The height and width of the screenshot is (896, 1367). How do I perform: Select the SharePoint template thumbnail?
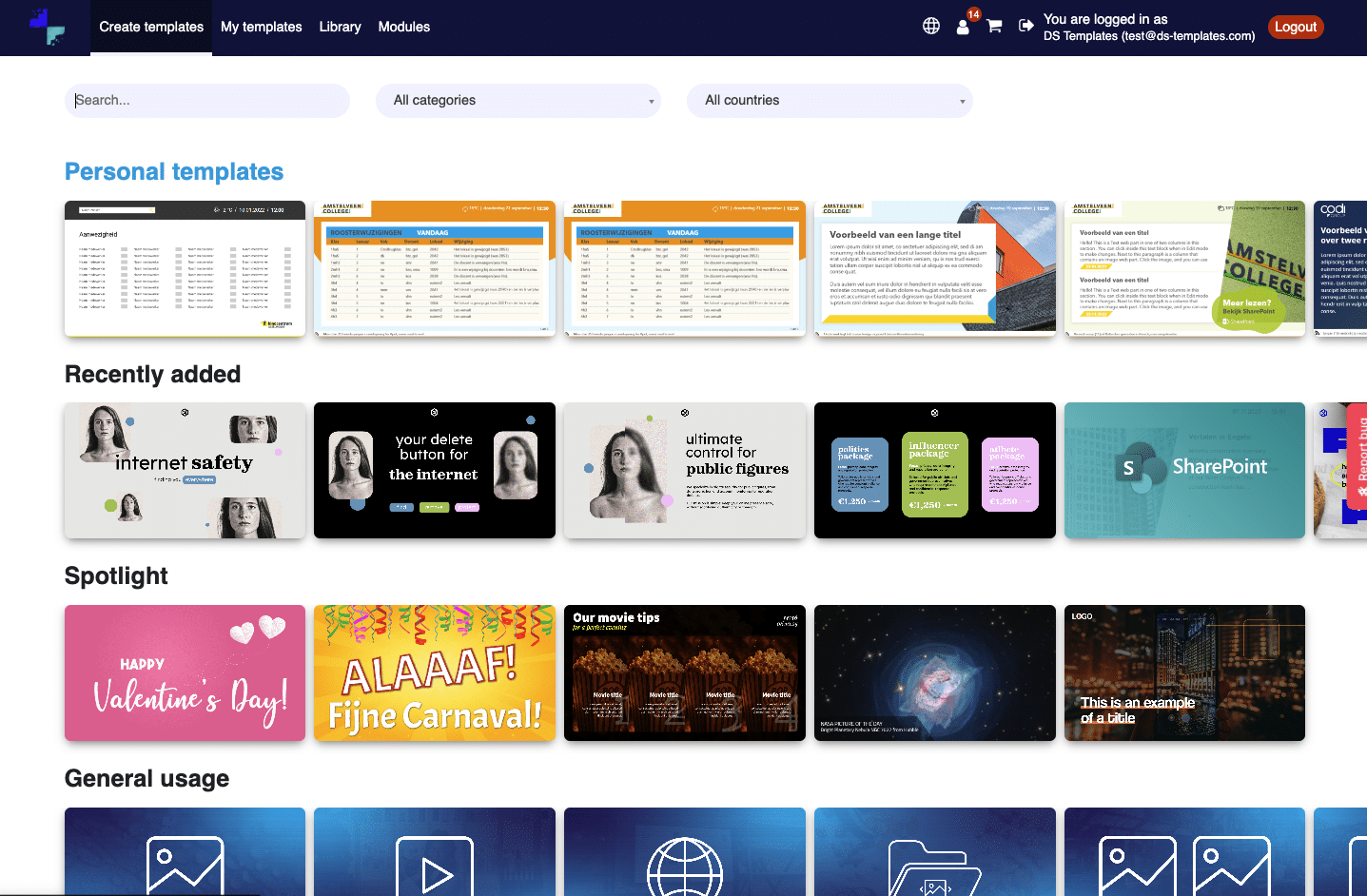coord(1184,470)
